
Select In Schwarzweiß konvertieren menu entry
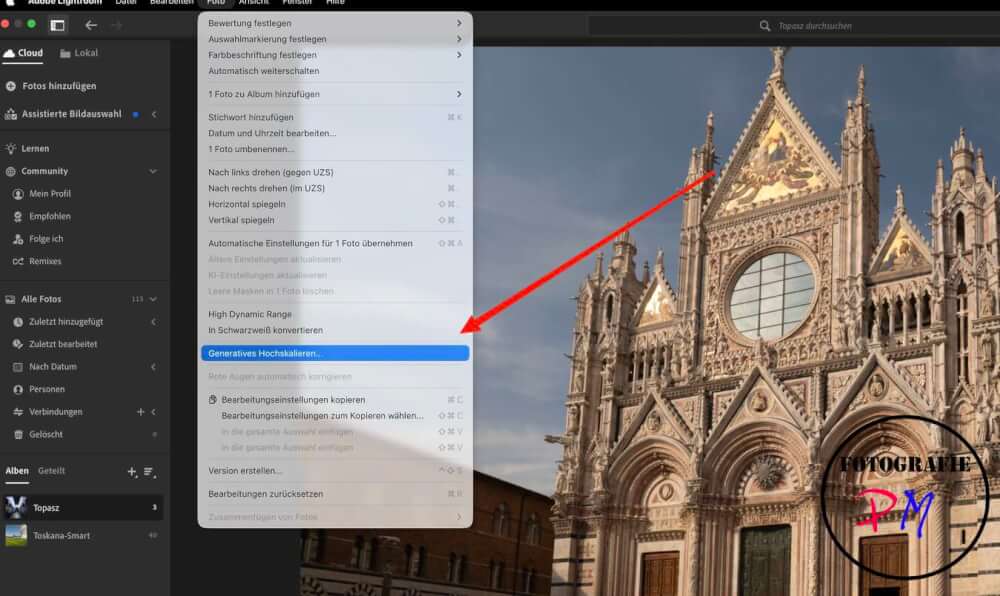pos(266,330)
